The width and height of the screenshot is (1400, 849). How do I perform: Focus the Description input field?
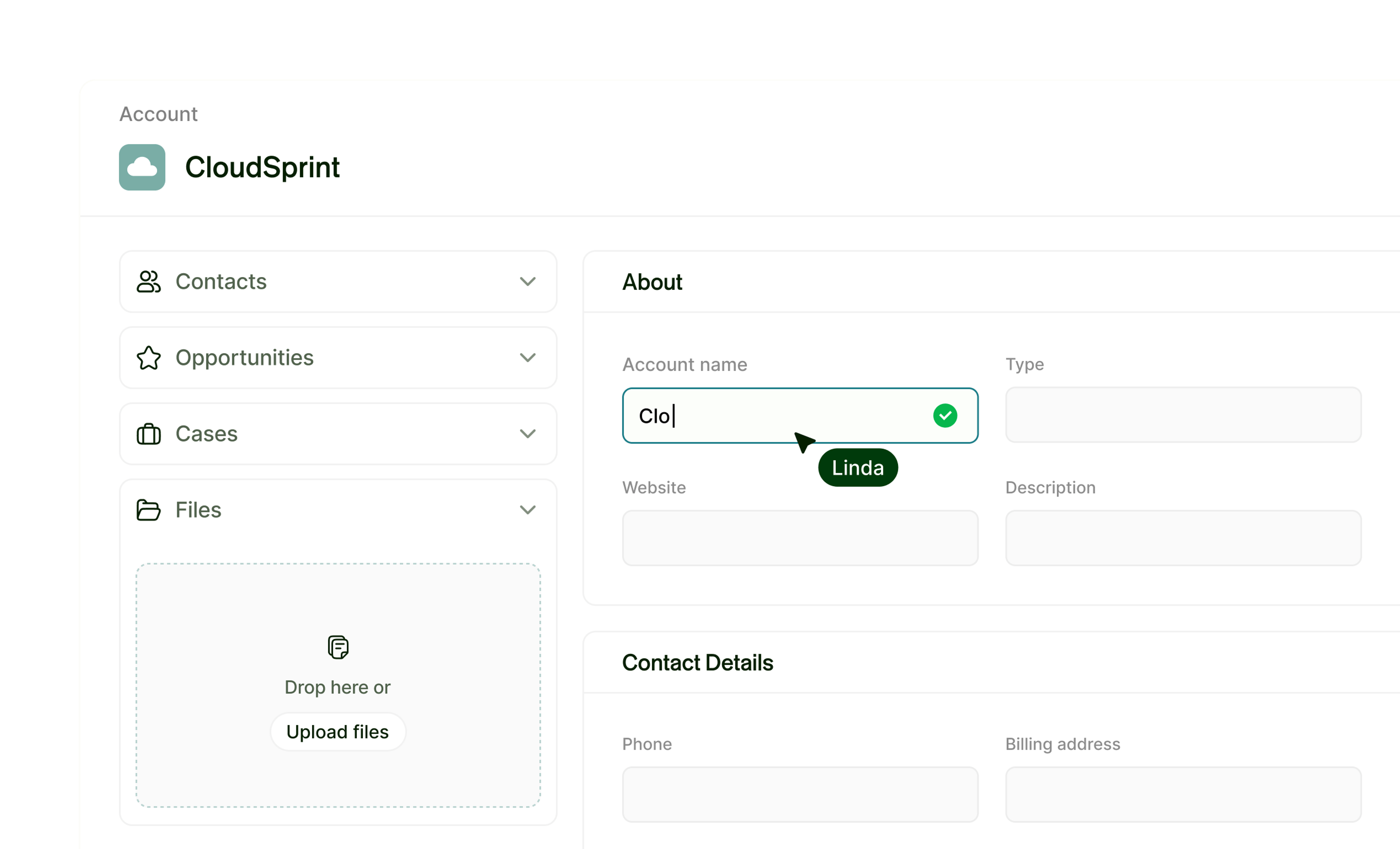1183,538
